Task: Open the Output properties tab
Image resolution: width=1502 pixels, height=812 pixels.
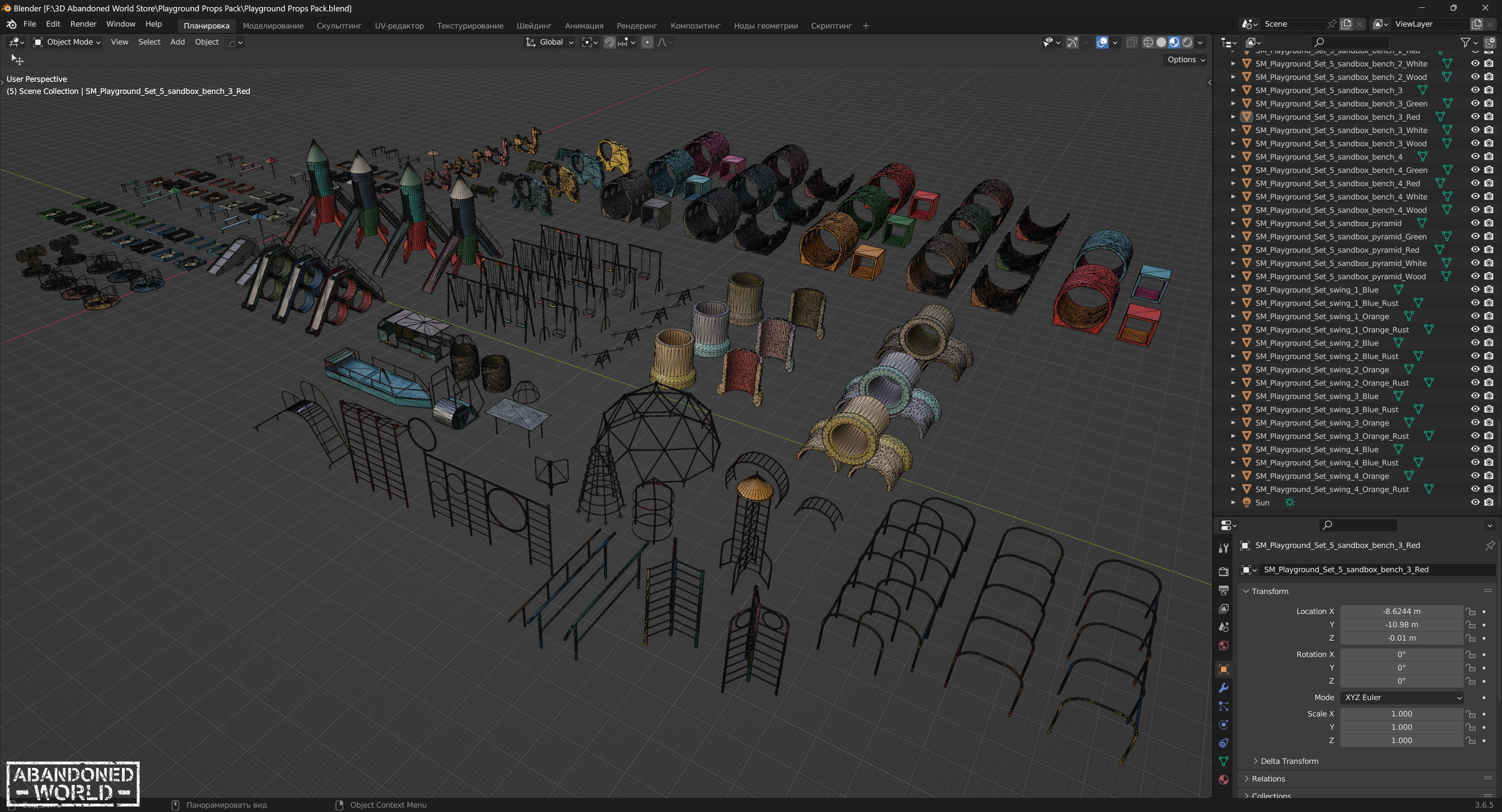Action: pyautogui.click(x=1223, y=590)
